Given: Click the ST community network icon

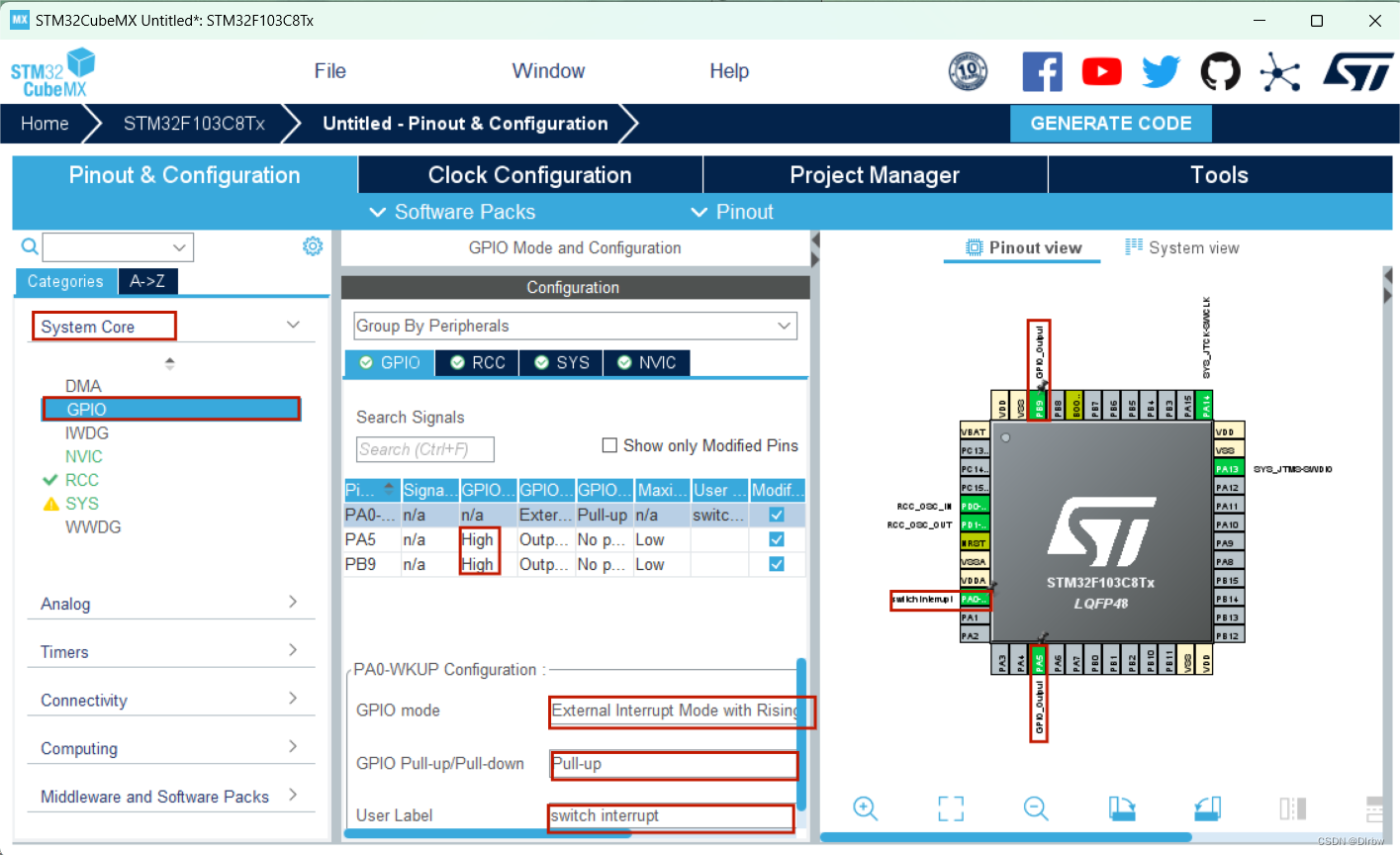Looking at the screenshot, I should 1279,72.
